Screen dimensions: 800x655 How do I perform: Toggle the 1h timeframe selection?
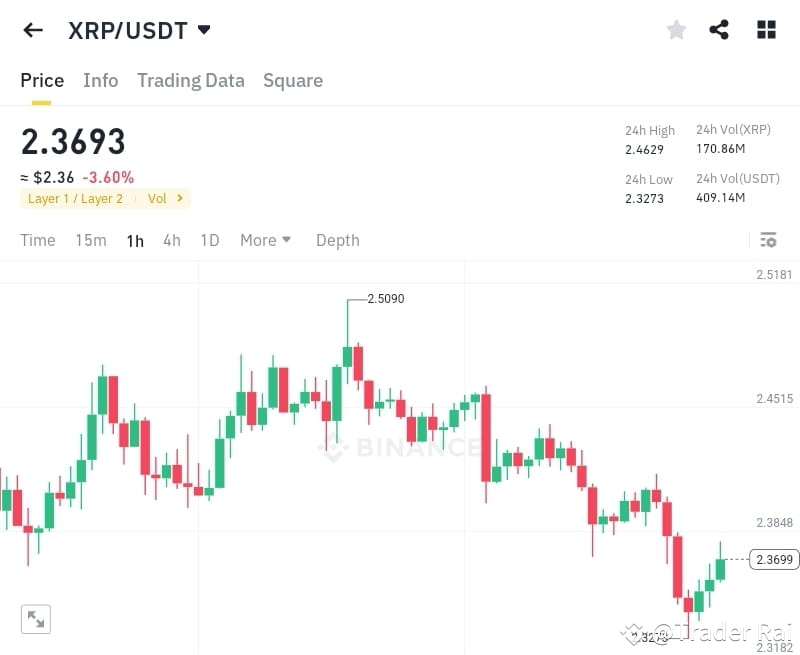(135, 240)
